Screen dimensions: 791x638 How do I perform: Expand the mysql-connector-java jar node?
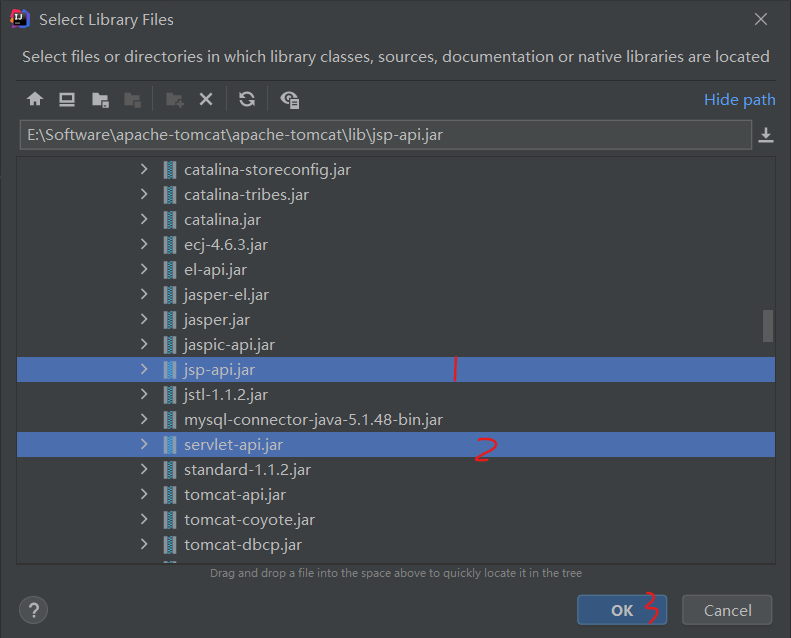(144, 419)
